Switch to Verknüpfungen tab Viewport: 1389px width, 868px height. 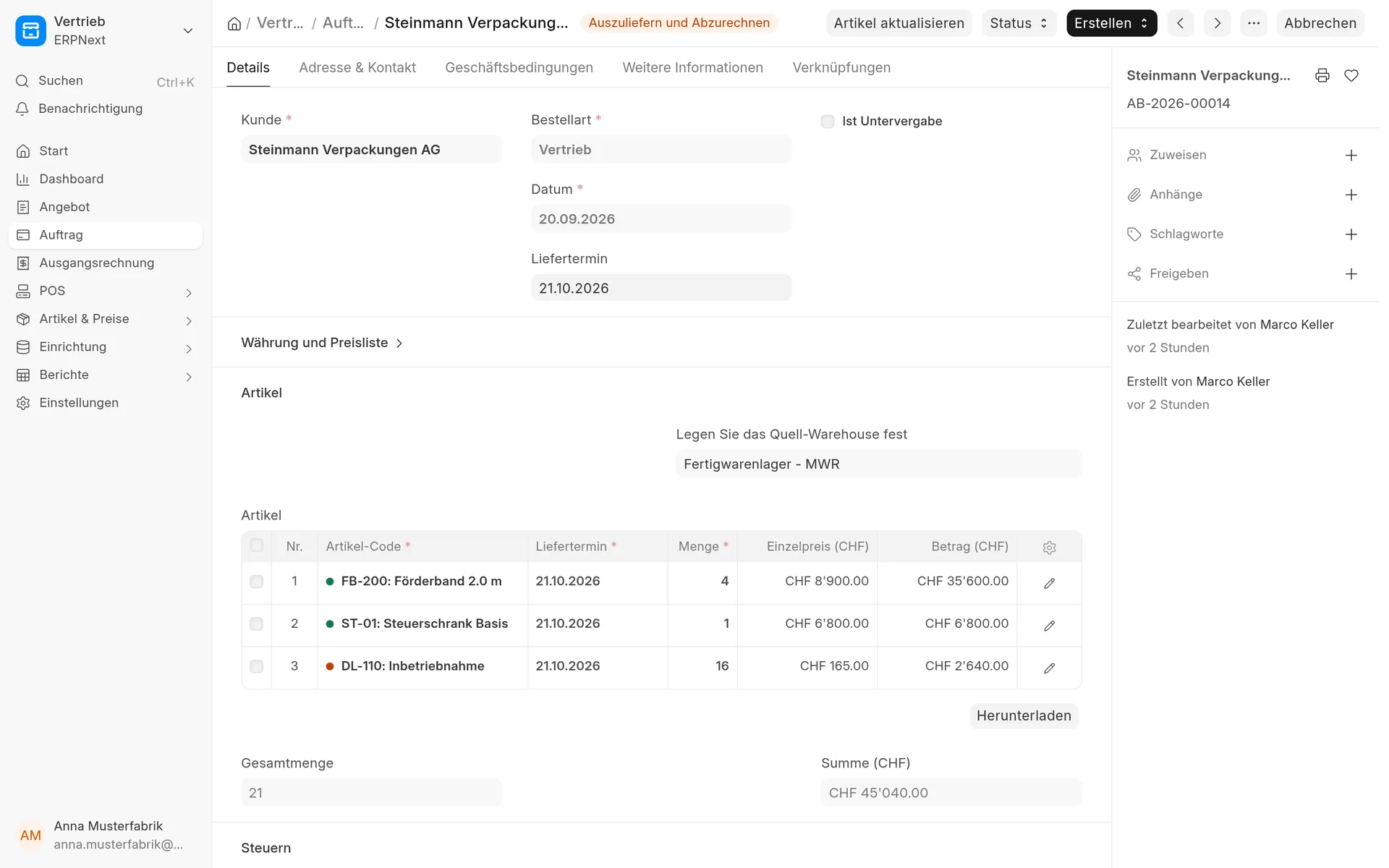pos(841,67)
